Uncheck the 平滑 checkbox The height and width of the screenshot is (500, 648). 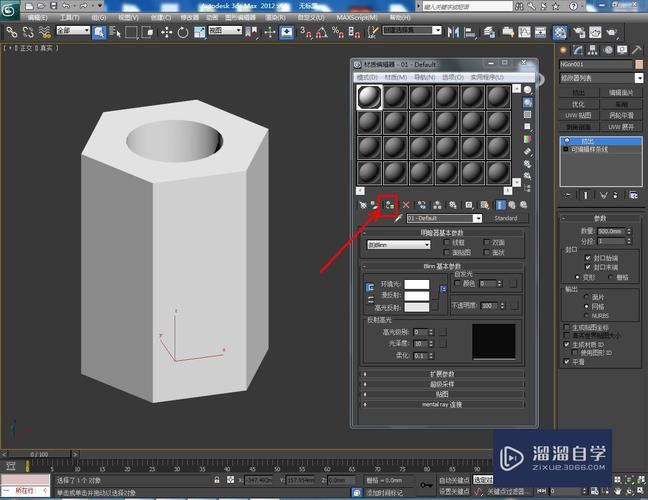coord(567,361)
